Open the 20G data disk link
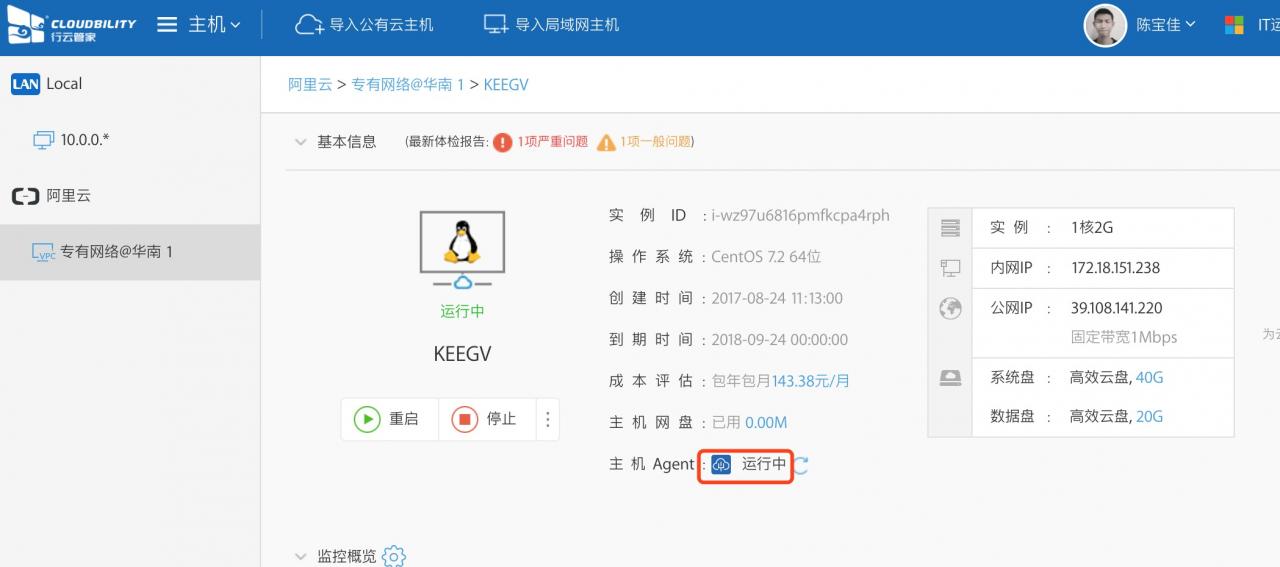Screen dimensions: 1280x567 (x=1150, y=416)
